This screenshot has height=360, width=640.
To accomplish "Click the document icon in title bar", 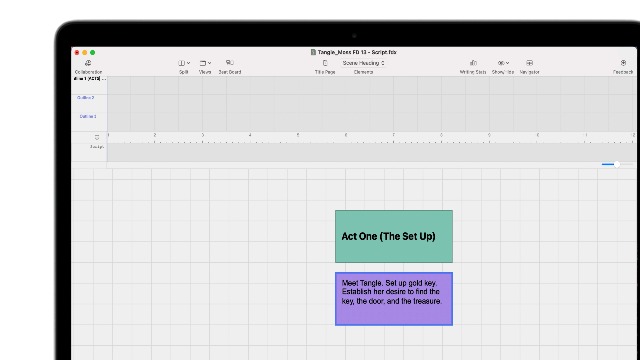I will click(313, 52).
